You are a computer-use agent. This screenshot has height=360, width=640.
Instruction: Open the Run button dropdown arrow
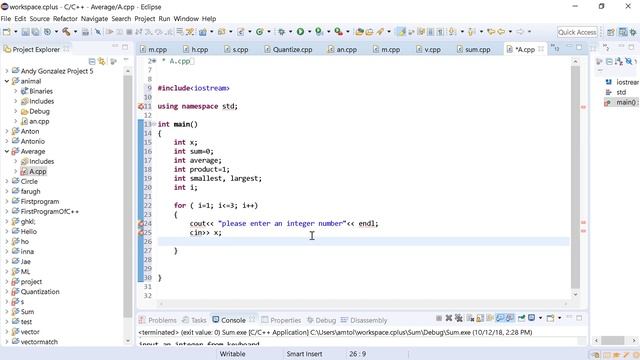coord(309,31)
